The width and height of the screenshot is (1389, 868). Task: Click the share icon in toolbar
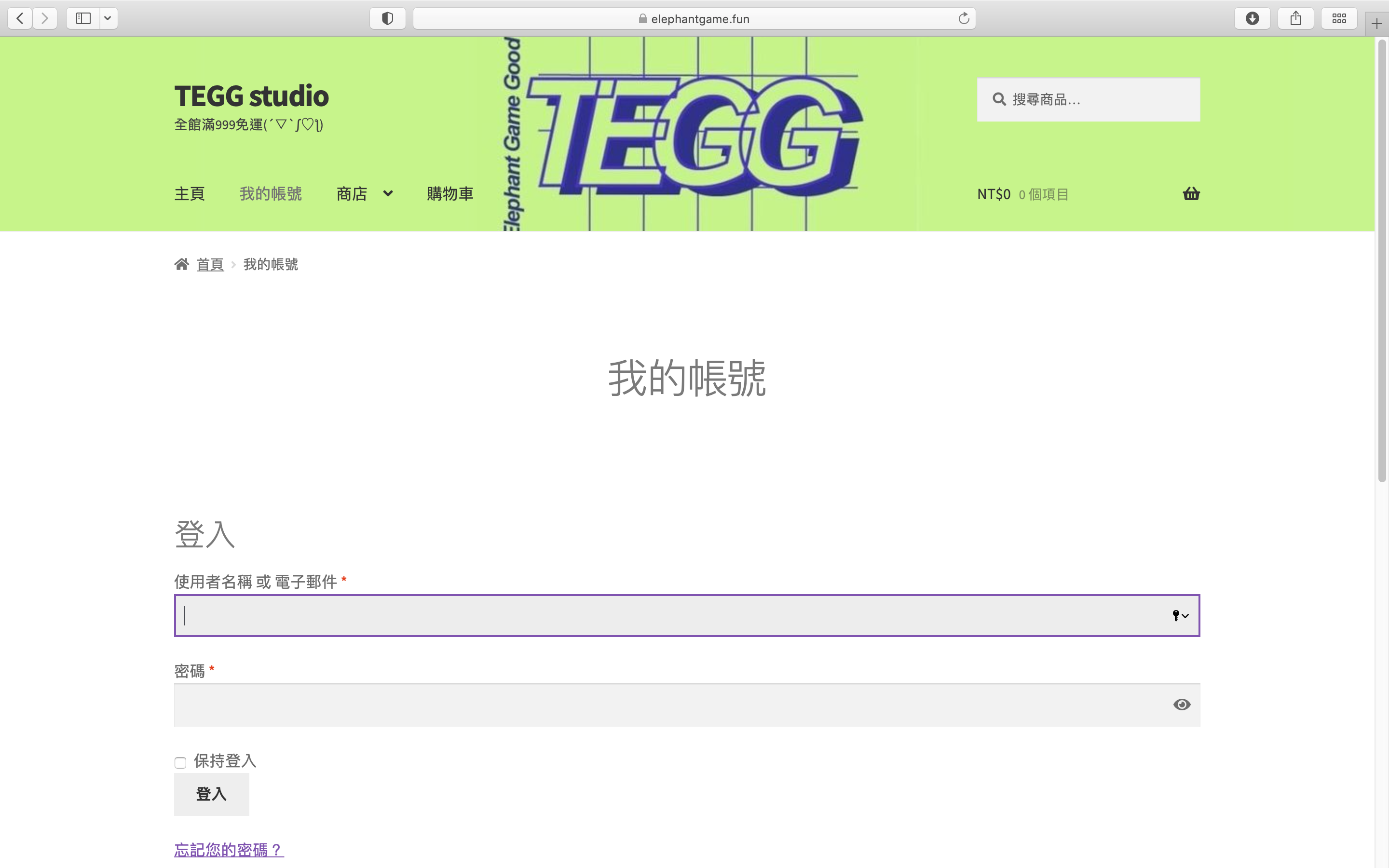(x=1295, y=18)
